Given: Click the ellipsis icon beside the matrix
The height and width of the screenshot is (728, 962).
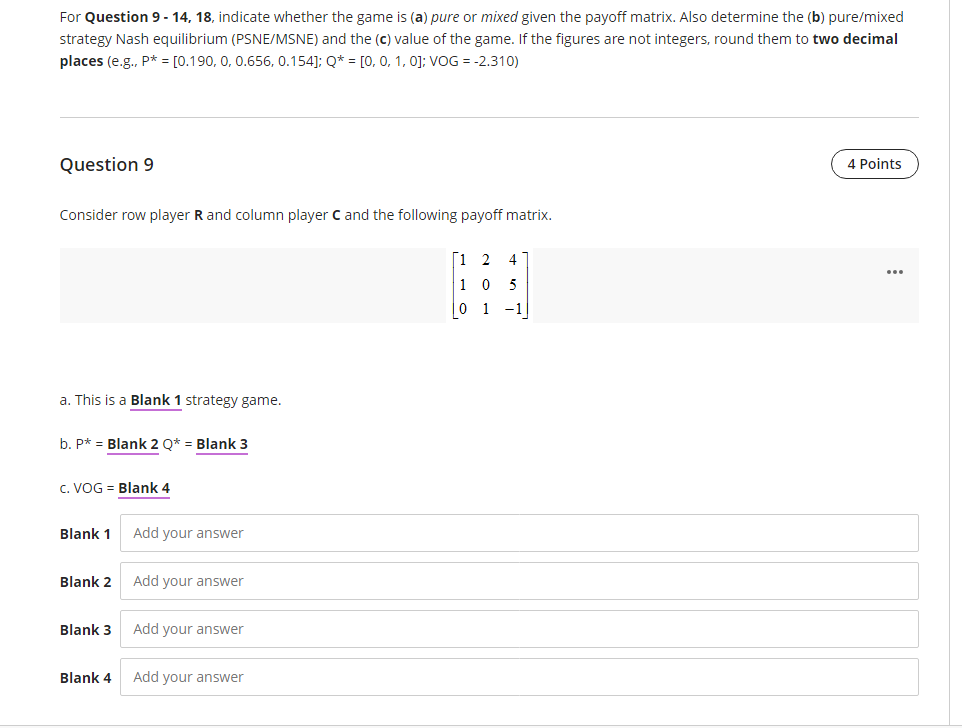Looking at the screenshot, I should pos(895,271).
